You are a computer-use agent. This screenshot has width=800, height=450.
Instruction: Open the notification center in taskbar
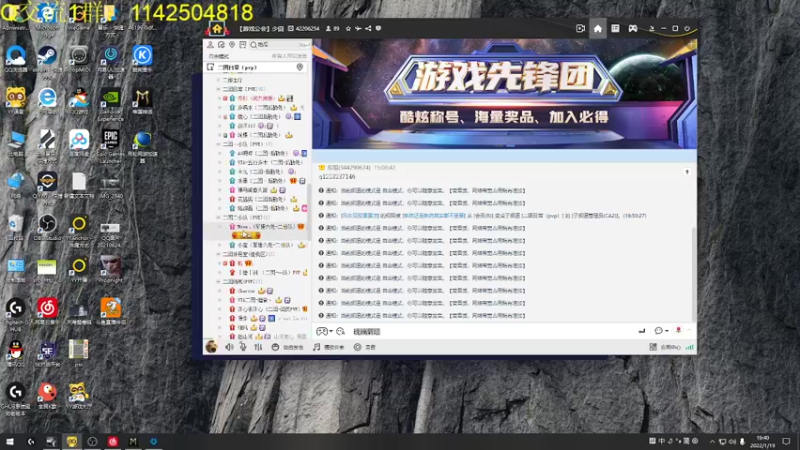(x=786, y=441)
